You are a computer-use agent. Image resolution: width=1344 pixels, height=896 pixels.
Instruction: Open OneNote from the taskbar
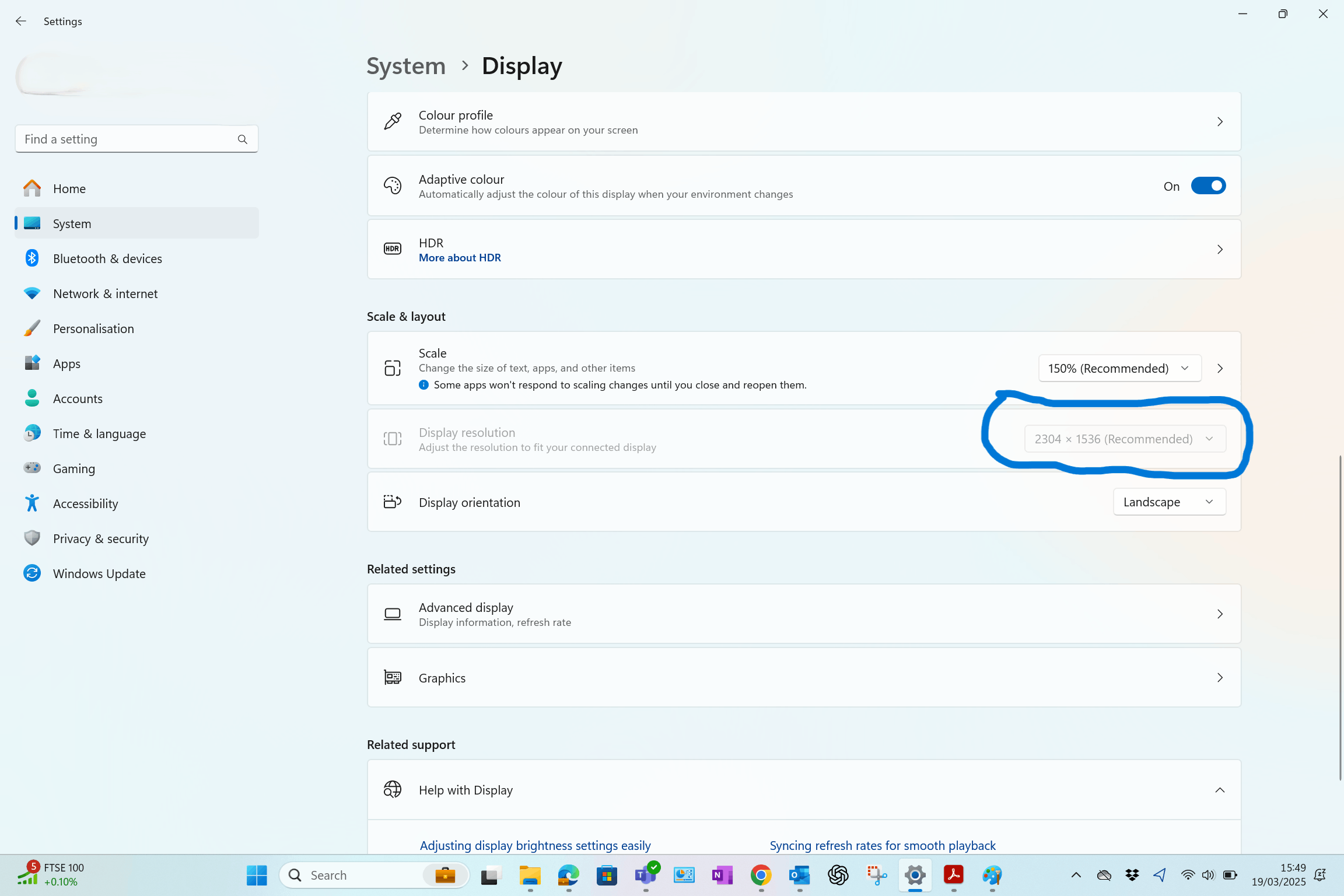[722, 875]
